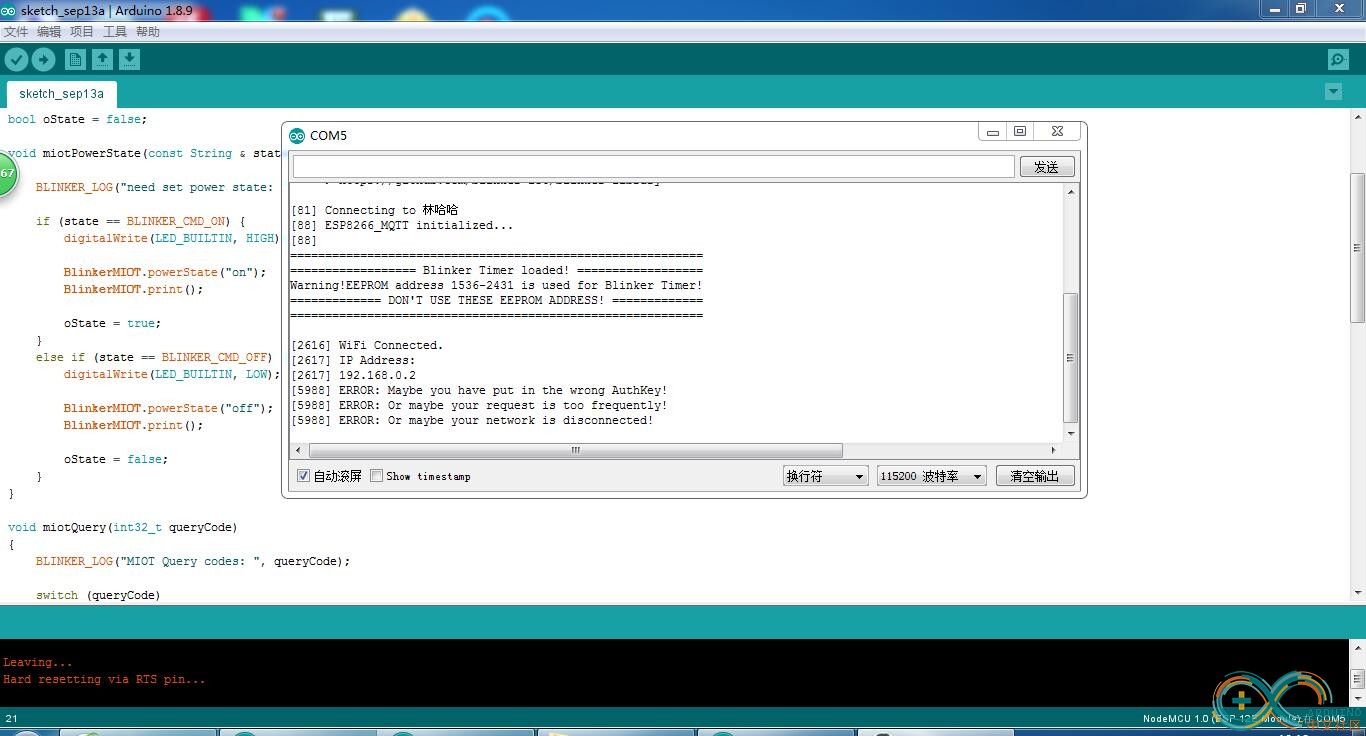The height and width of the screenshot is (736, 1366).
Task: Click the 'bool oState = false;' code line
Action: click(x=77, y=119)
